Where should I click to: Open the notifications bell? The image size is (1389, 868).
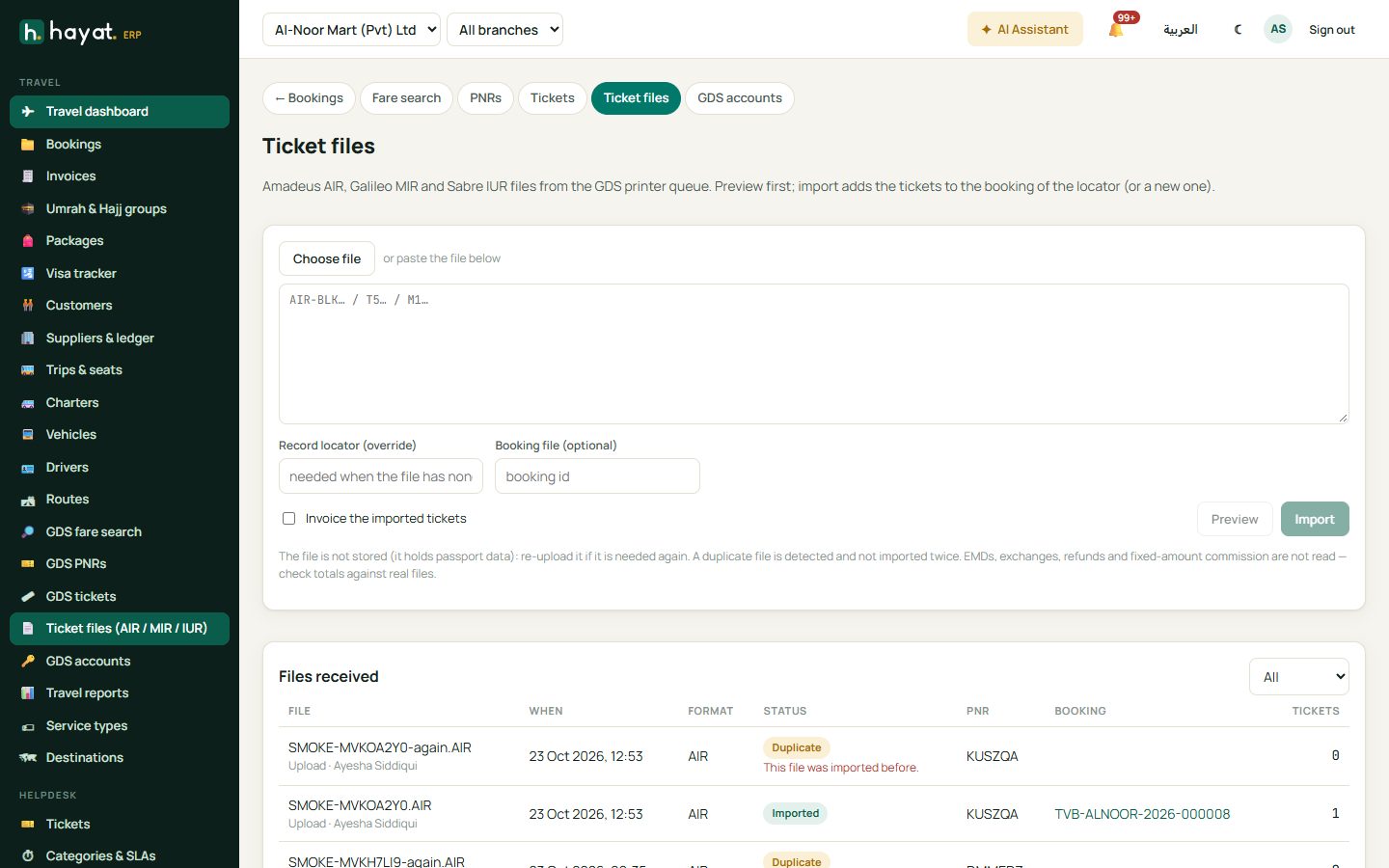(x=1116, y=30)
